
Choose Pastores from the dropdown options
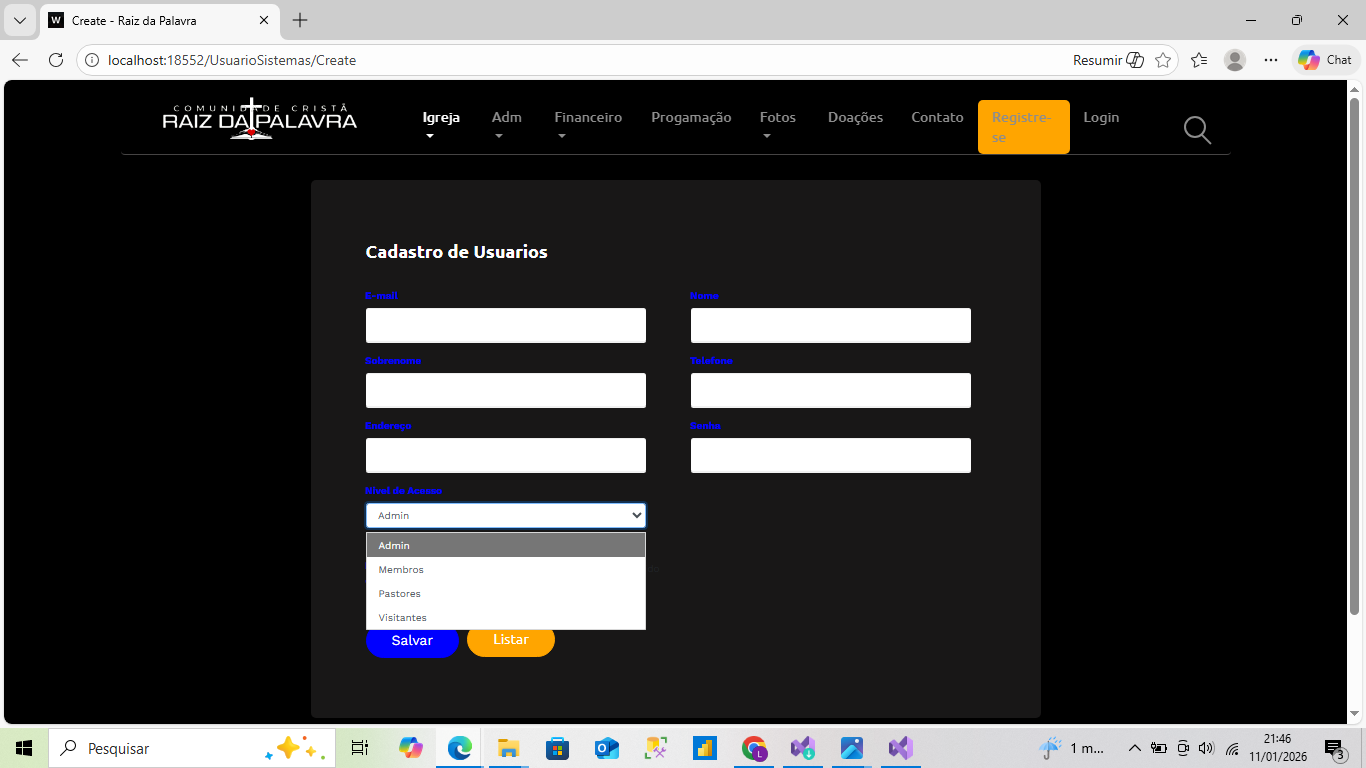click(x=399, y=594)
